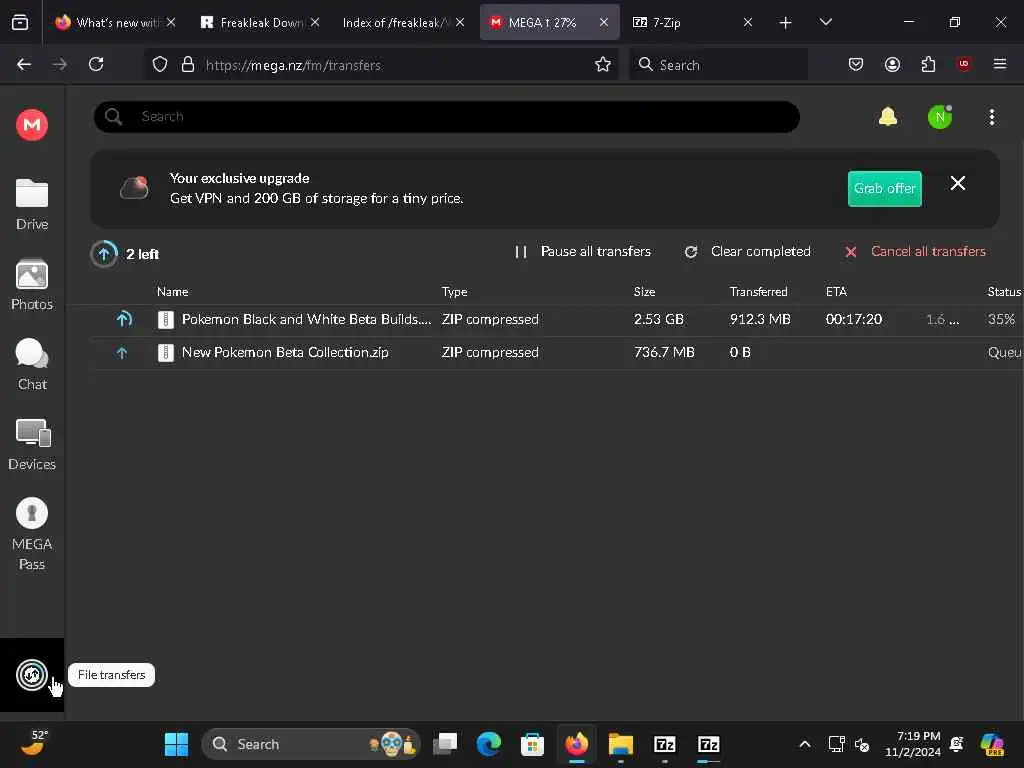Click the tracking protection shield icon

160,65
